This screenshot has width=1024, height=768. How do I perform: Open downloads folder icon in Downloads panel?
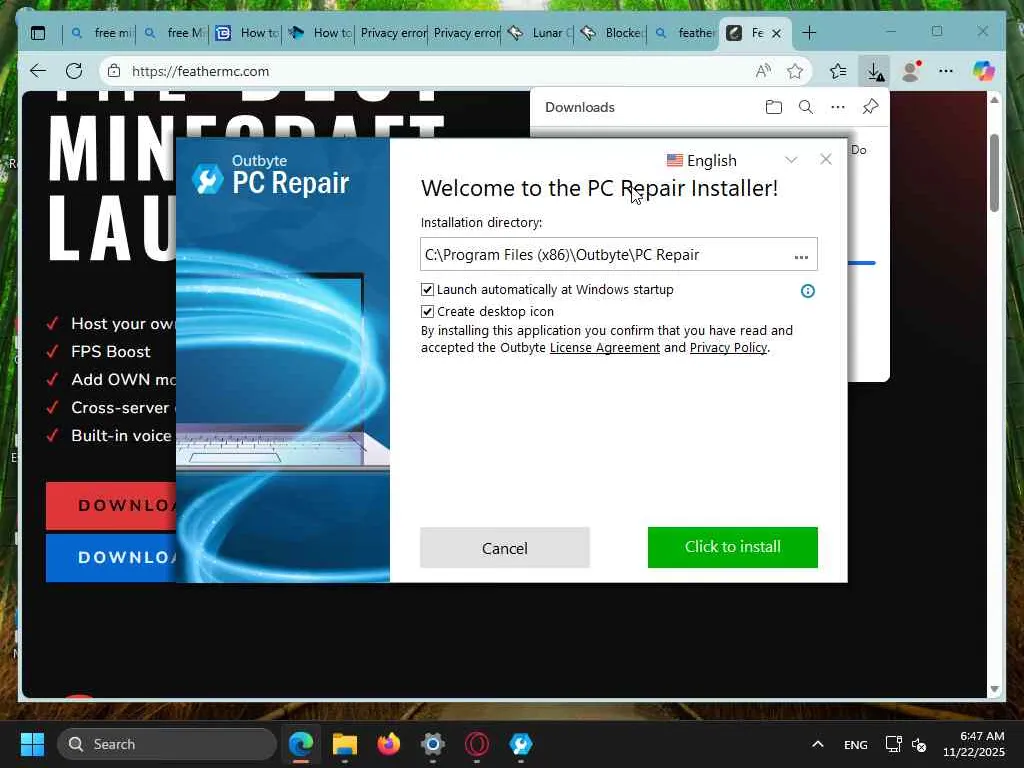774,107
